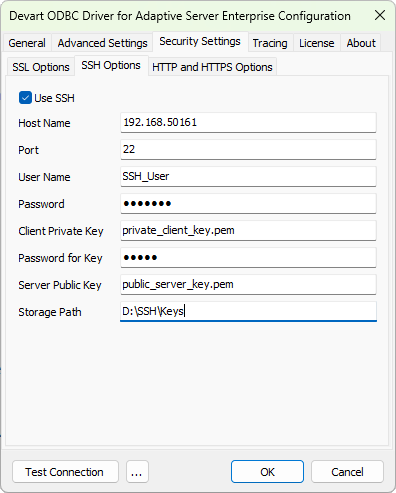Click the Password for Key field
This screenshot has height=493, width=396.
(248, 257)
